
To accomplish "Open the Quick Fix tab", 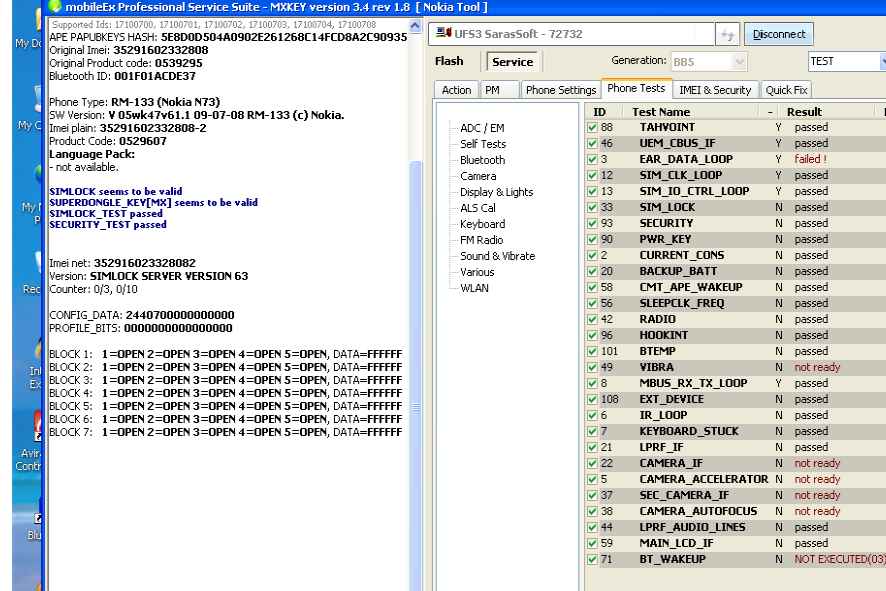I will coord(786,90).
